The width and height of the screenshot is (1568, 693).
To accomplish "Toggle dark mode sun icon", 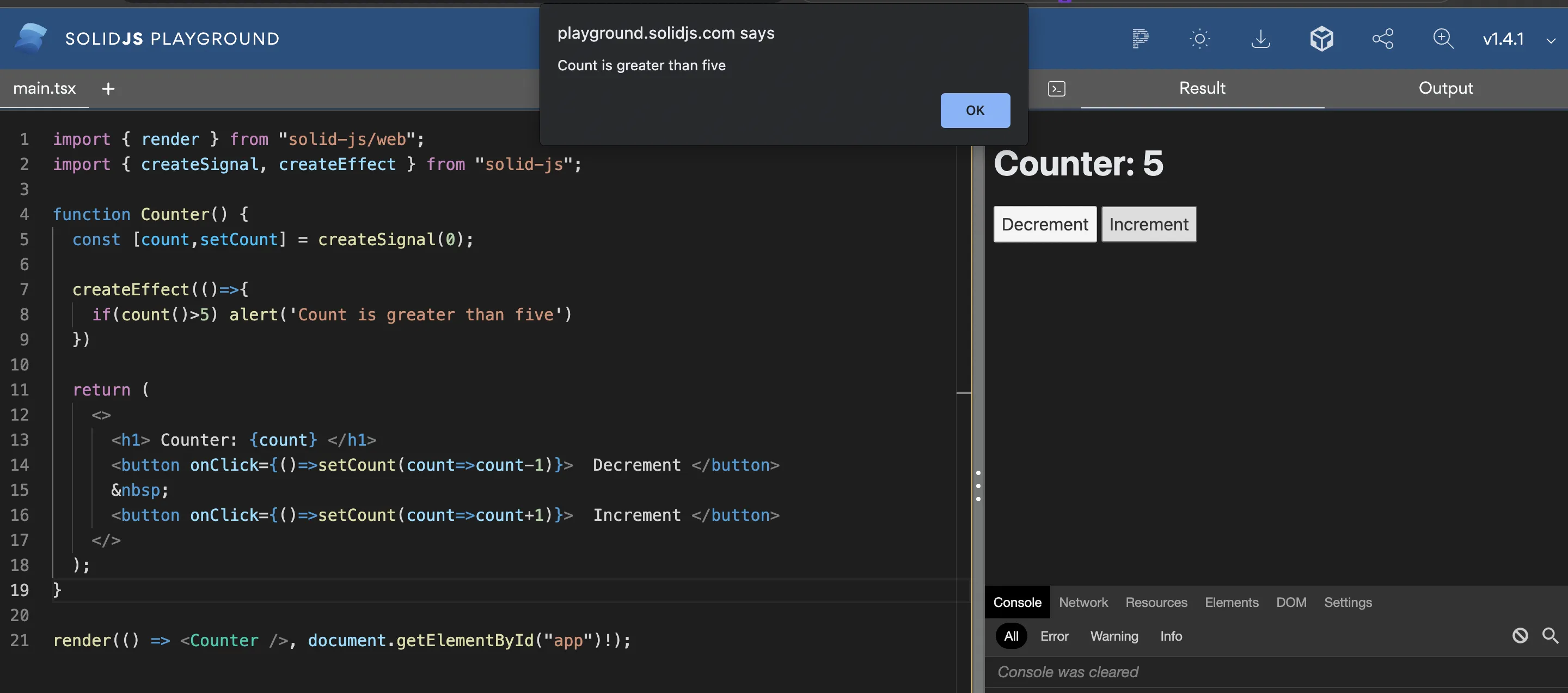I will pos(1200,38).
